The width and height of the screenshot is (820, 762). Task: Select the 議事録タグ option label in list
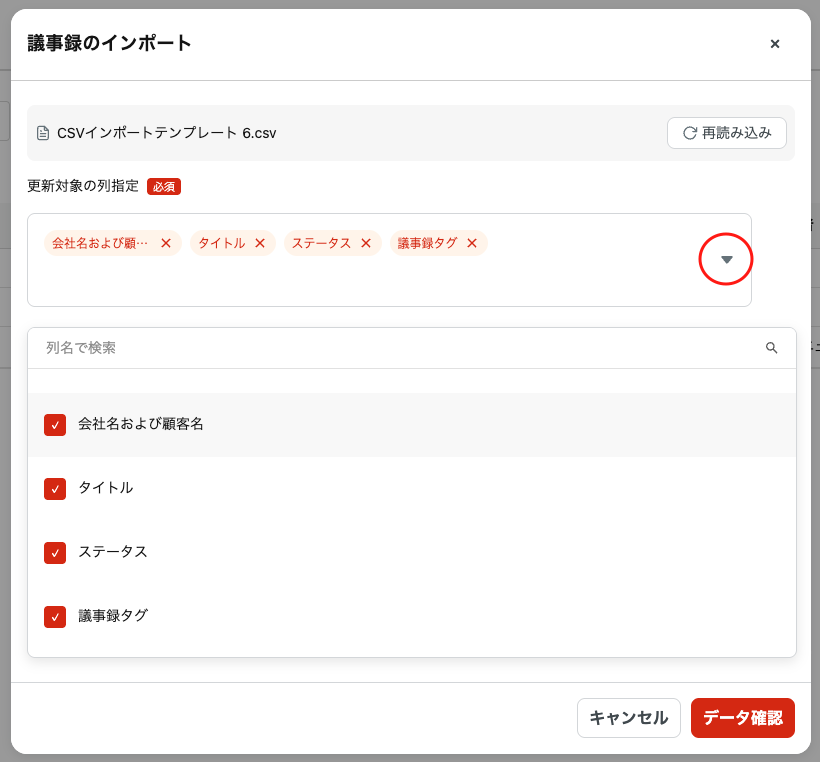click(x=113, y=616)
